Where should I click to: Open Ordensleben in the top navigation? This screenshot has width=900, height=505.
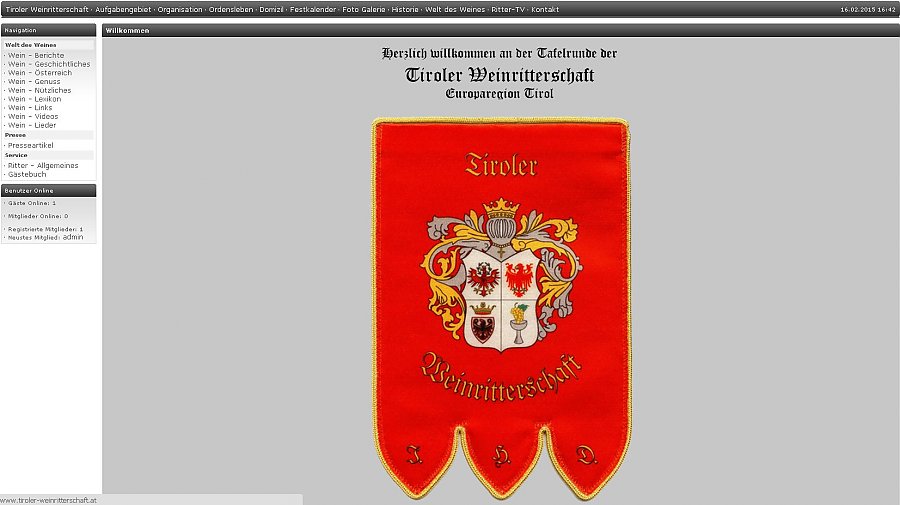pos(231,9)
